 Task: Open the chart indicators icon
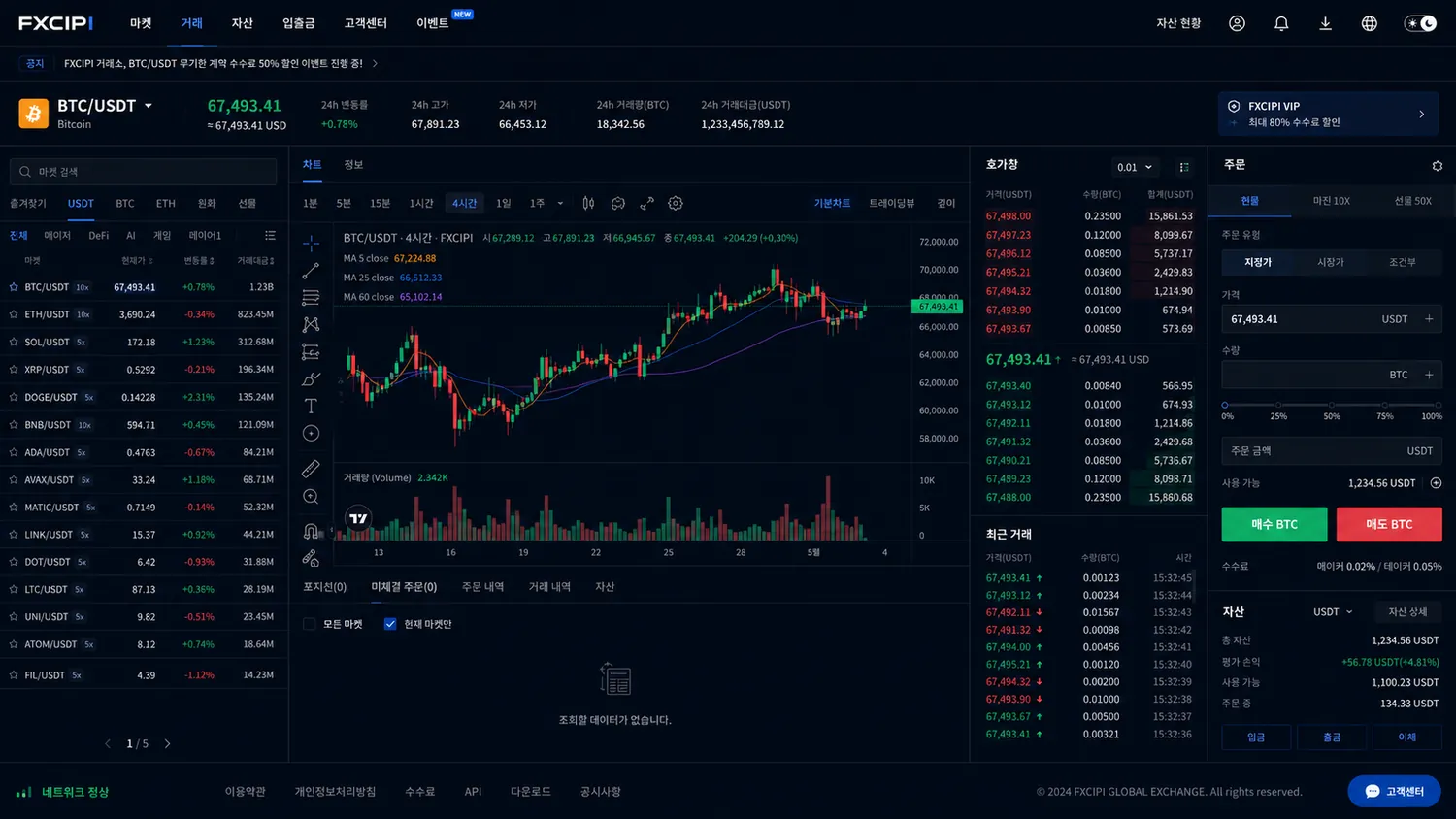(617, 203)
